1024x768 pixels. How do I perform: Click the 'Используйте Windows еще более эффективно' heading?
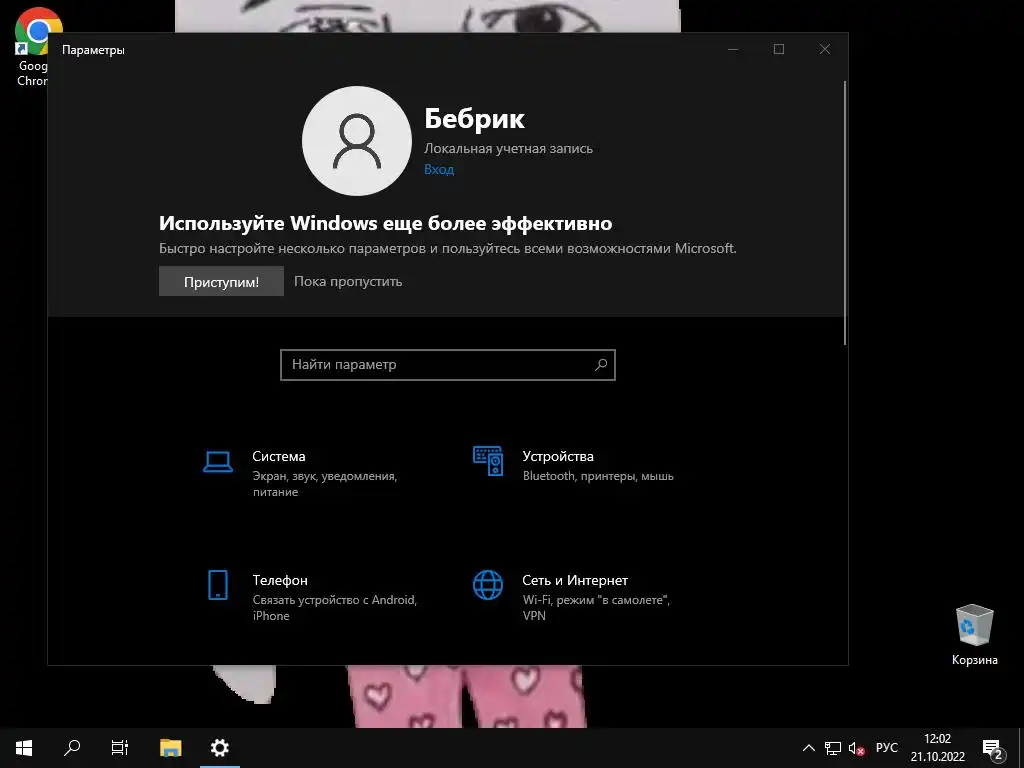point(385,223)
